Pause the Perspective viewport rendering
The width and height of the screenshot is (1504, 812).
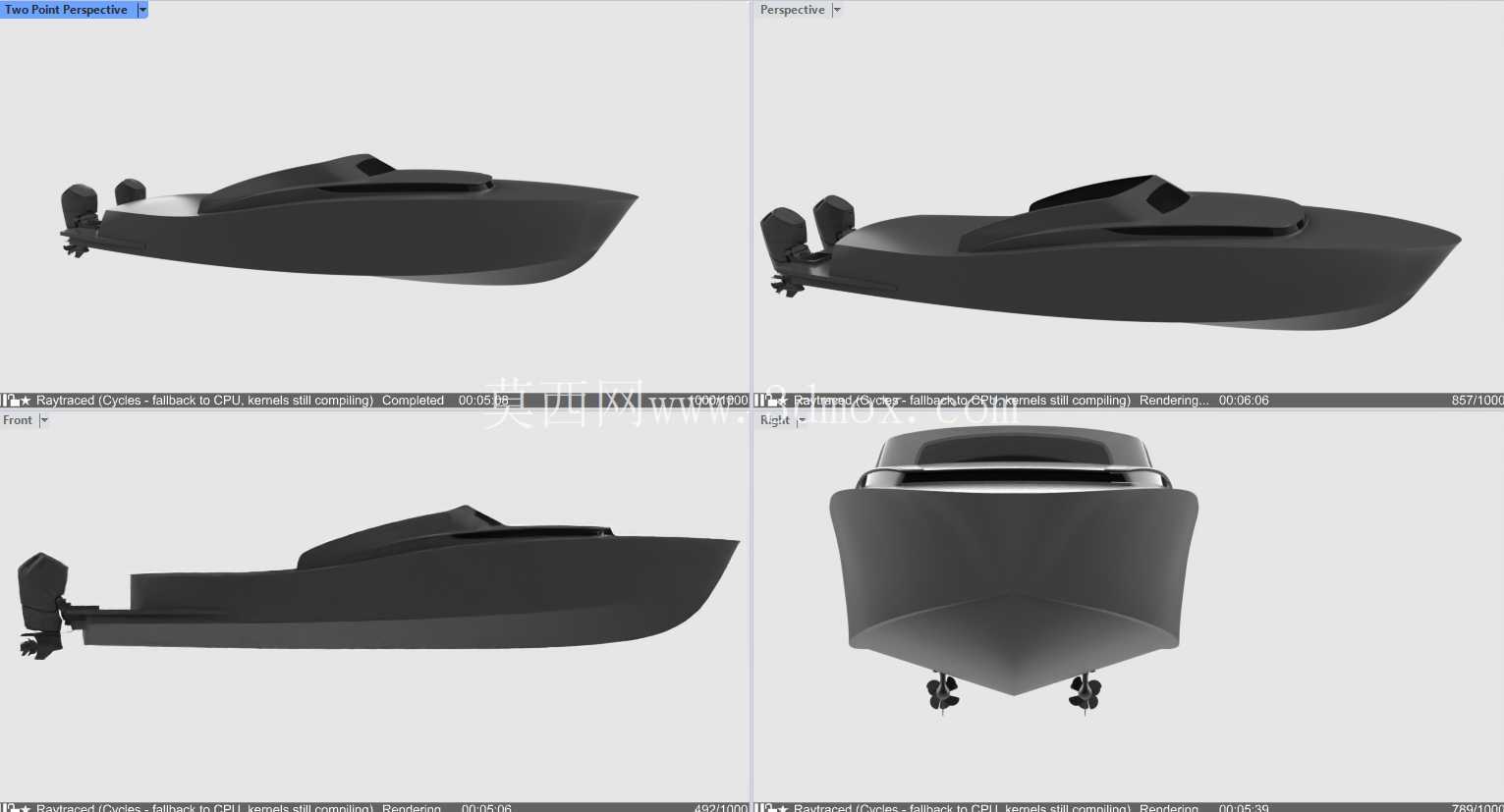coord(759,401)
